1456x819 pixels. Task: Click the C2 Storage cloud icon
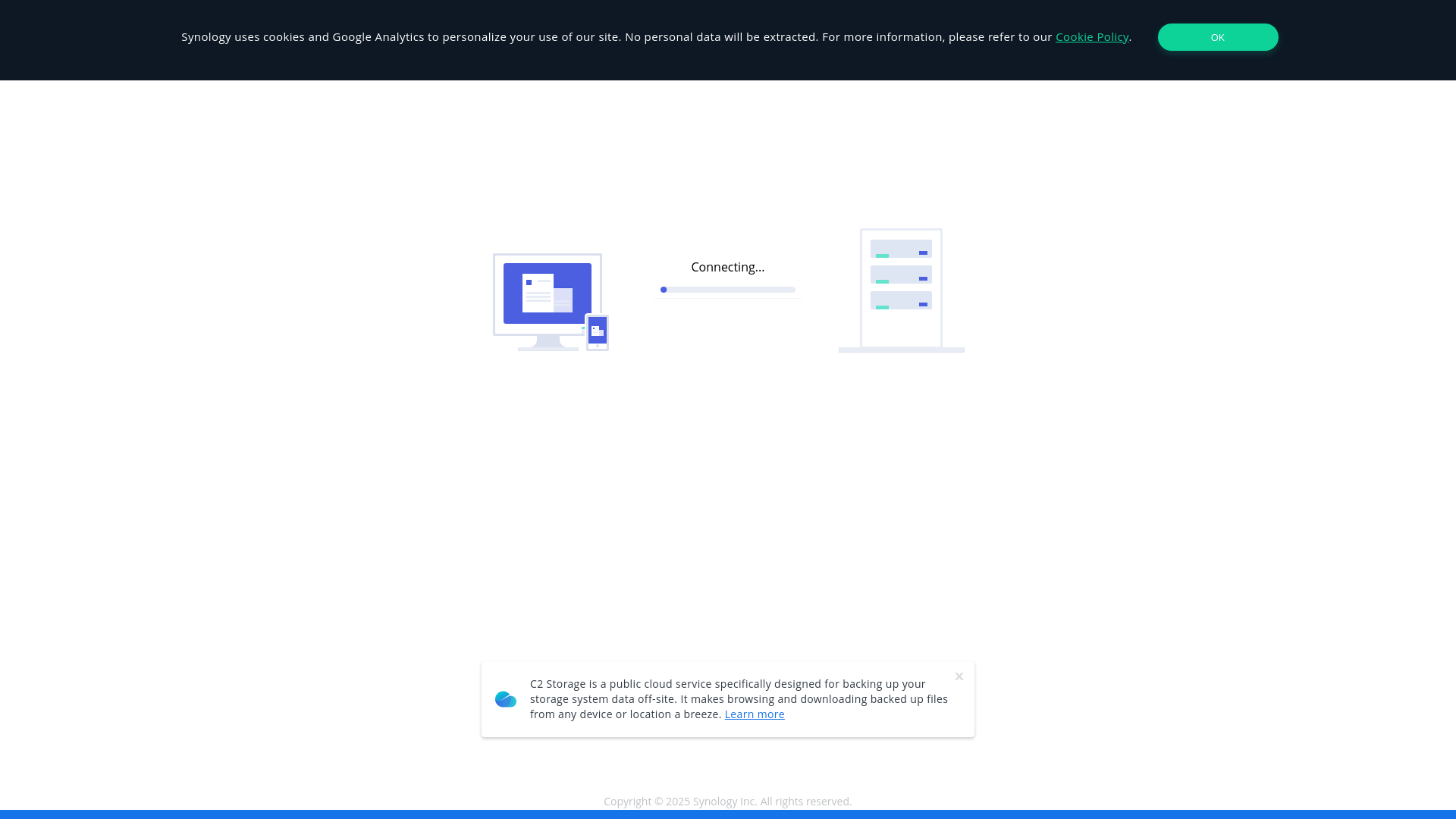click(x=506, y=699)
